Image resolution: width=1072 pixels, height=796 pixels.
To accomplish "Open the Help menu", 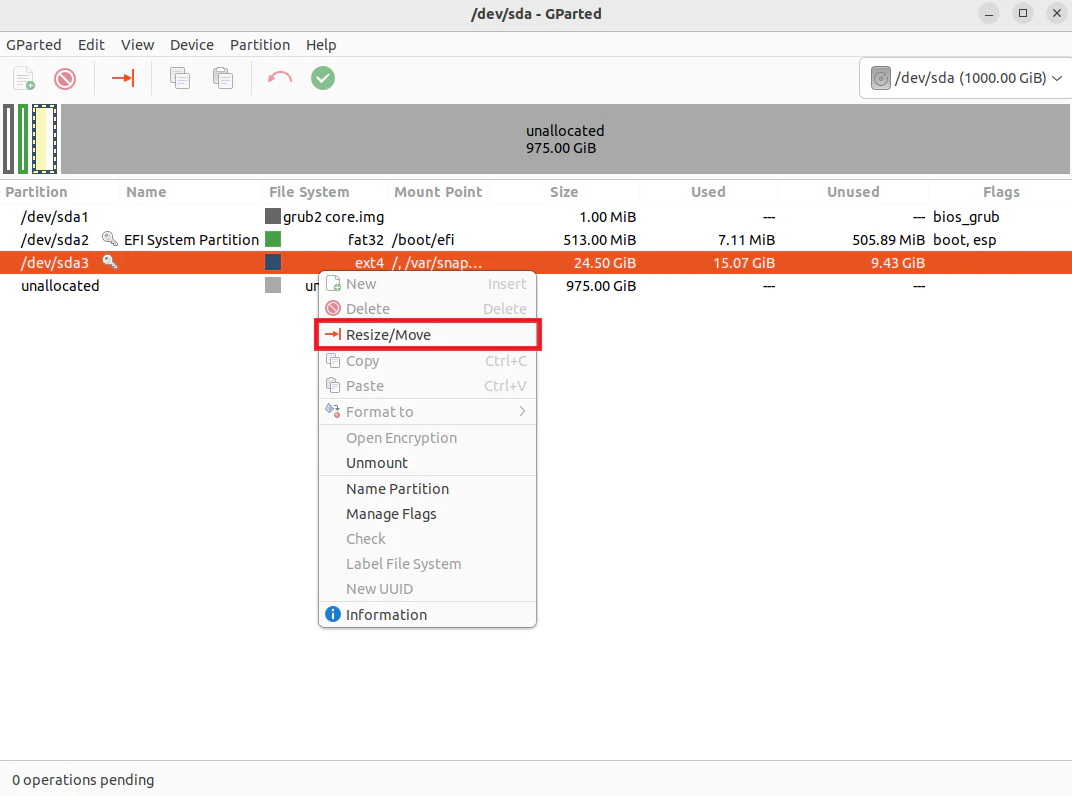I will [x=321, y=44].
